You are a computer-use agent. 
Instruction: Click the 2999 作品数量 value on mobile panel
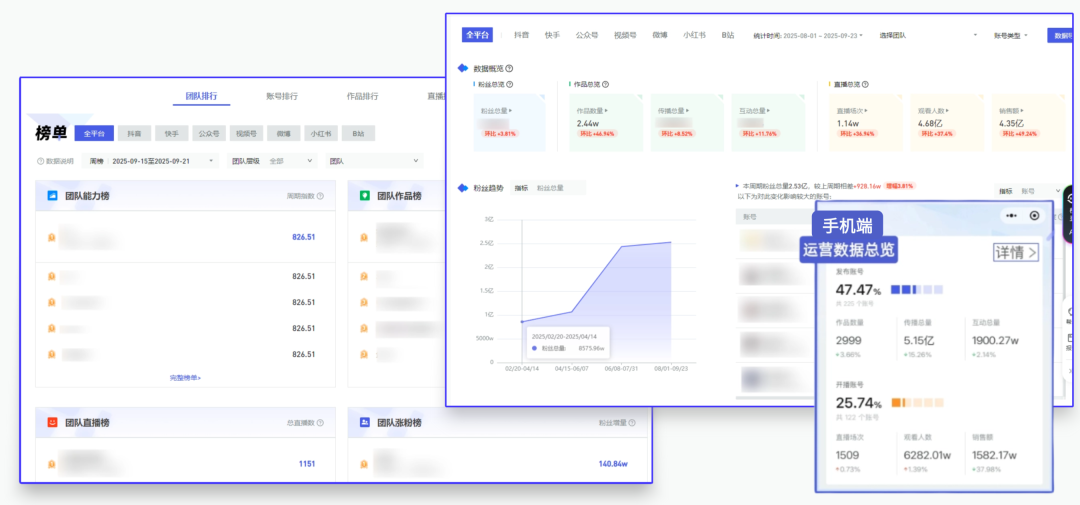point(849,340)
